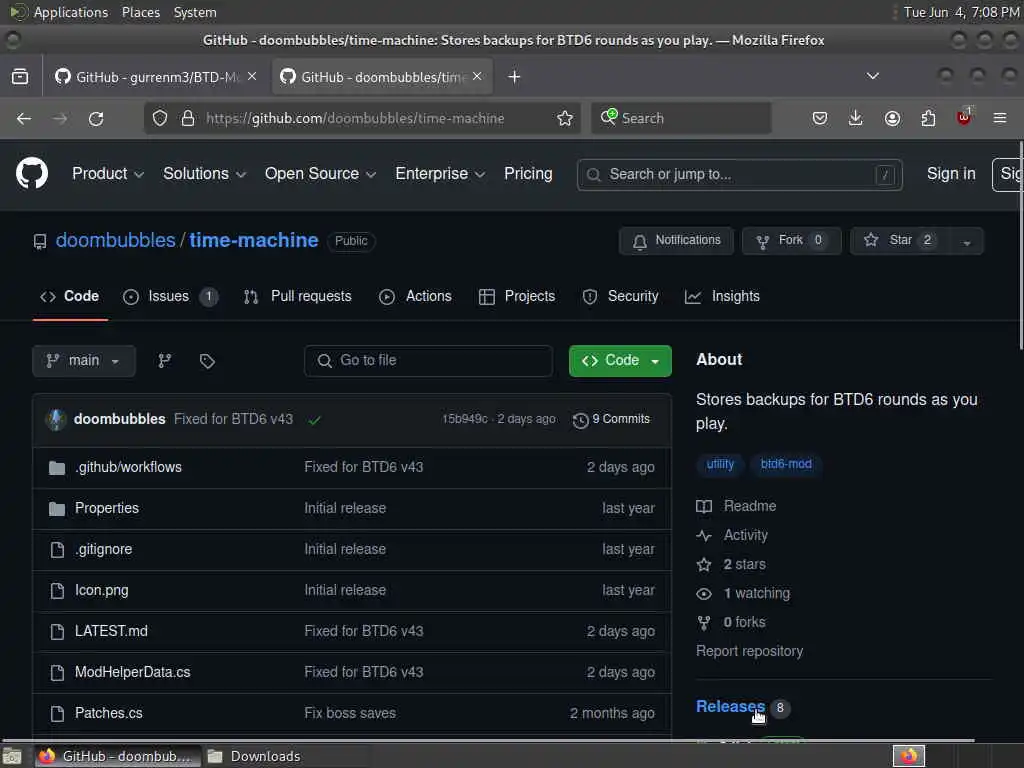Open the Firefox View icon in tab bar
The width and height of the screenshot is (1024, 768).
pos(20,77)
